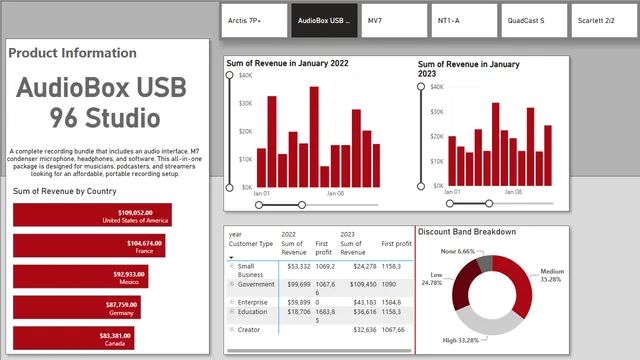Pick the Scarlett 2i2 product tile

pyautogui.click(x=605, y=21)
